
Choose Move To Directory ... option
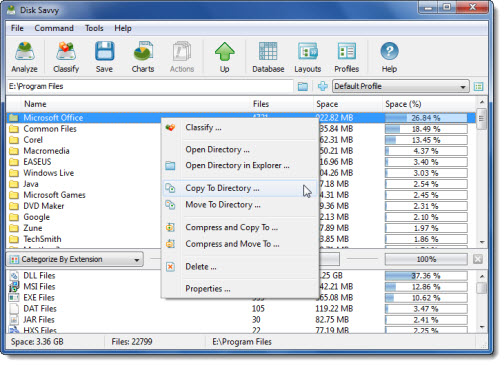(239, 205)
